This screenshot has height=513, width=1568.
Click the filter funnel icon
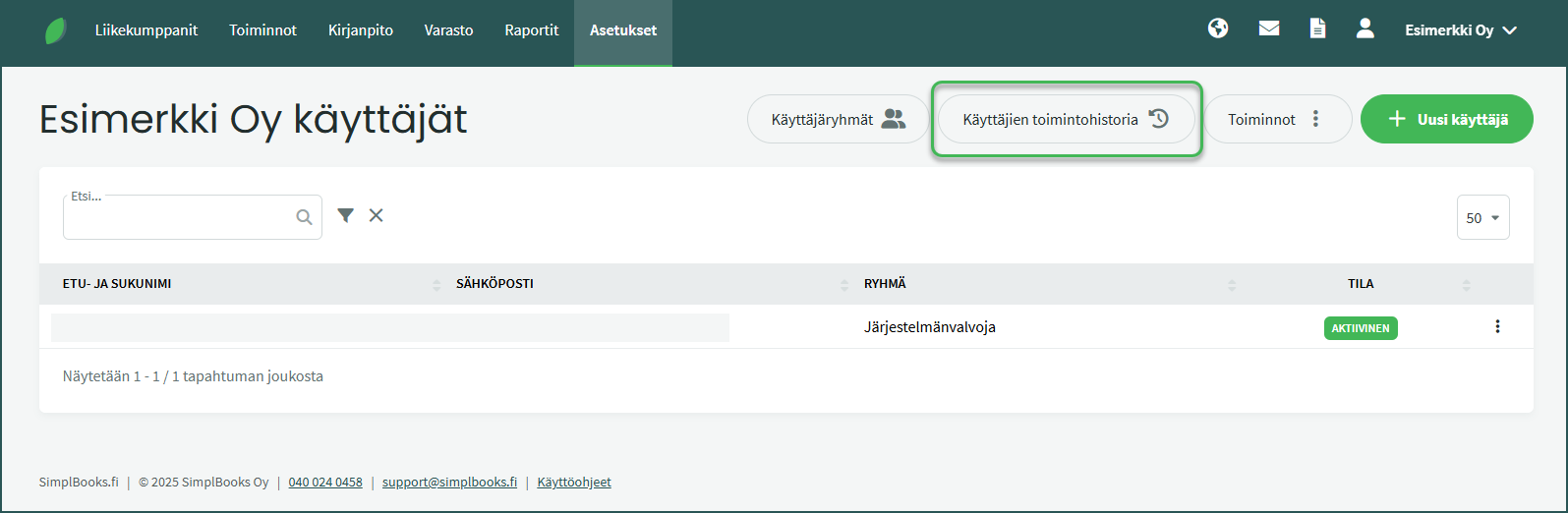point(345,215)
